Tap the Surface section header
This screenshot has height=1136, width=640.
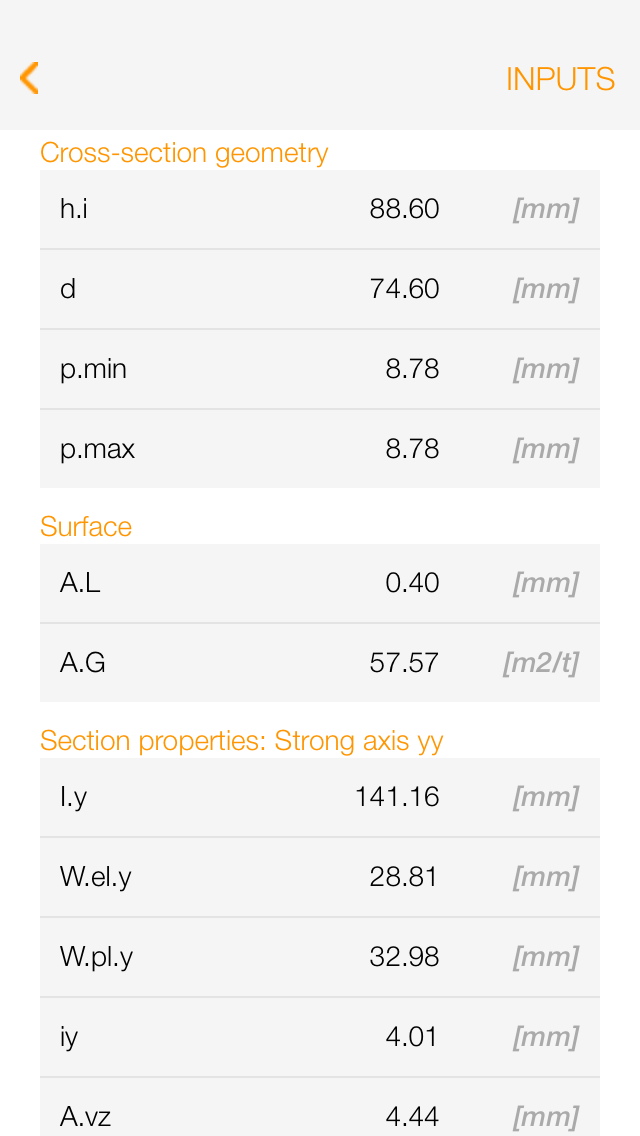tap(86, 527)
